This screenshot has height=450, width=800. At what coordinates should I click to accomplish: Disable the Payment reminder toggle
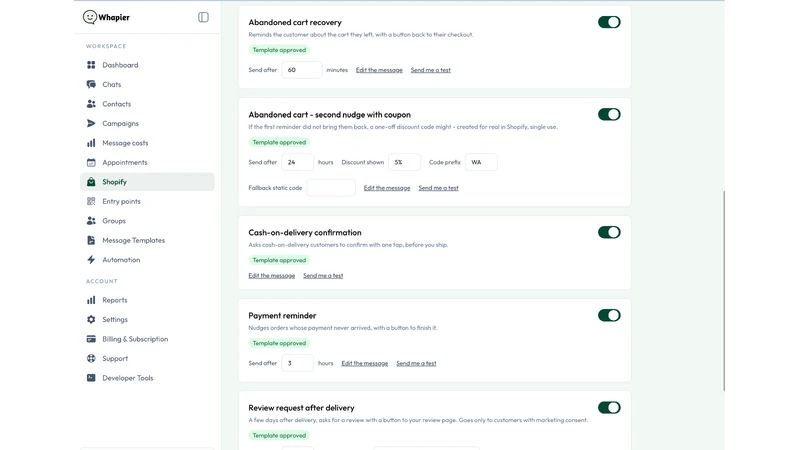609,315
